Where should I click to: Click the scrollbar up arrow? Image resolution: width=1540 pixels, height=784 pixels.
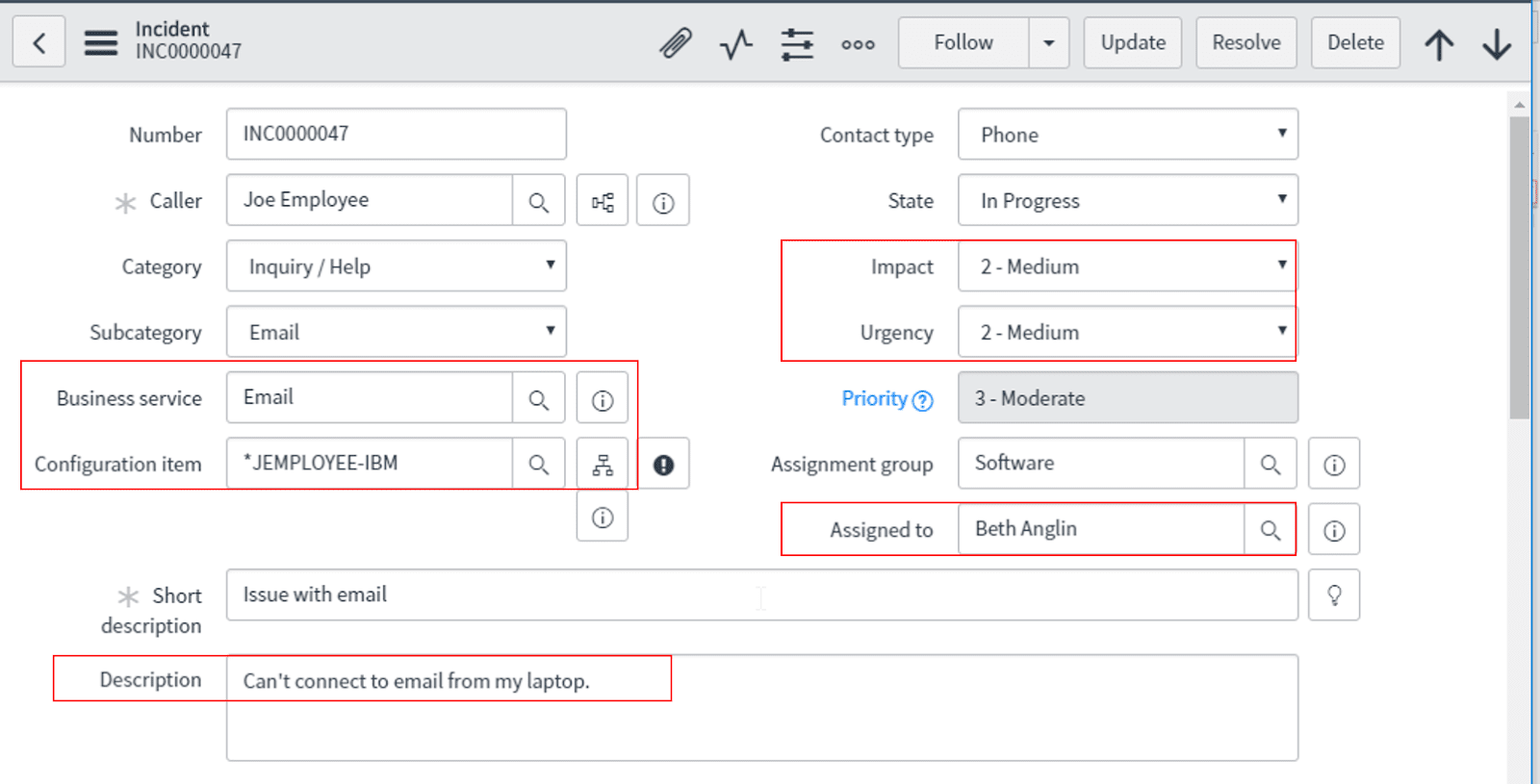click(x=1519, y=104)
